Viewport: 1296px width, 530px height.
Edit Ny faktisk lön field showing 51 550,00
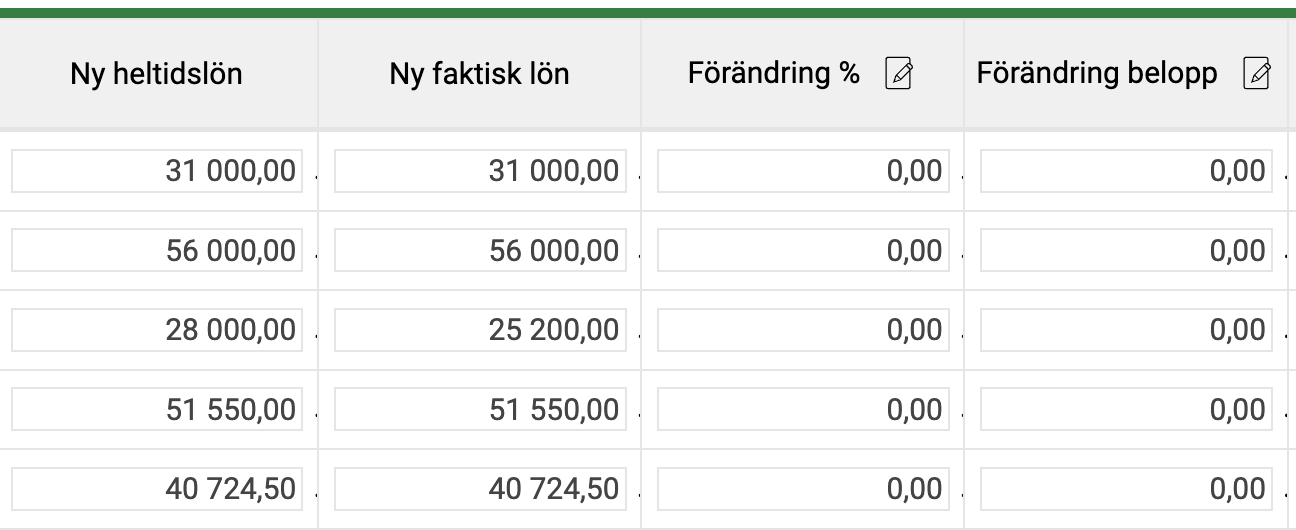tap(480, 409)
